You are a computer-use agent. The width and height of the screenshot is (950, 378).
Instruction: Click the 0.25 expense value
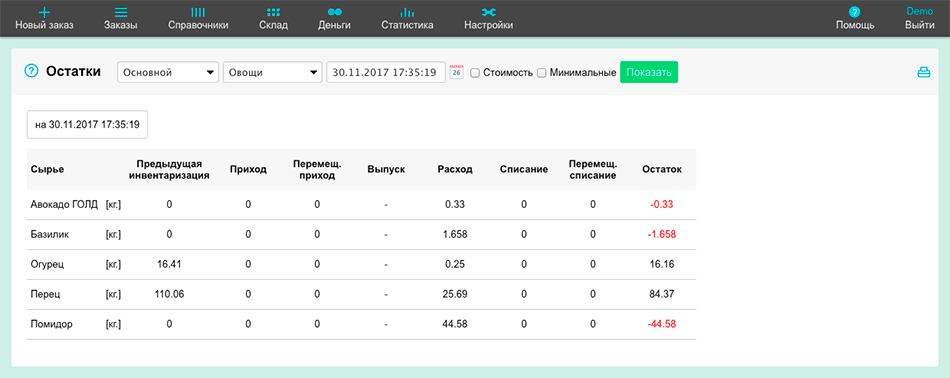pos(455,264)
